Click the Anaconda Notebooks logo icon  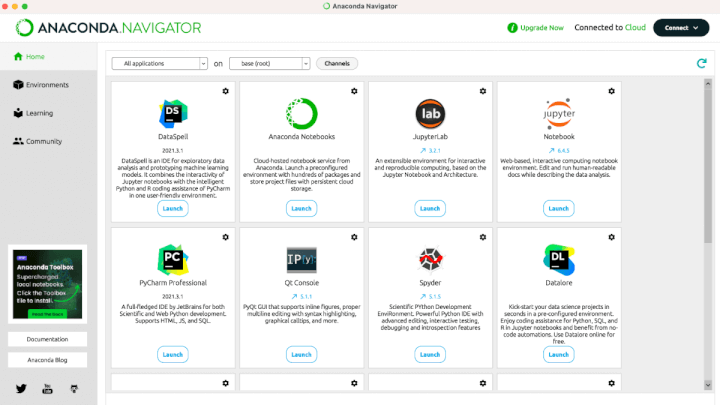[x=301, y=113]
